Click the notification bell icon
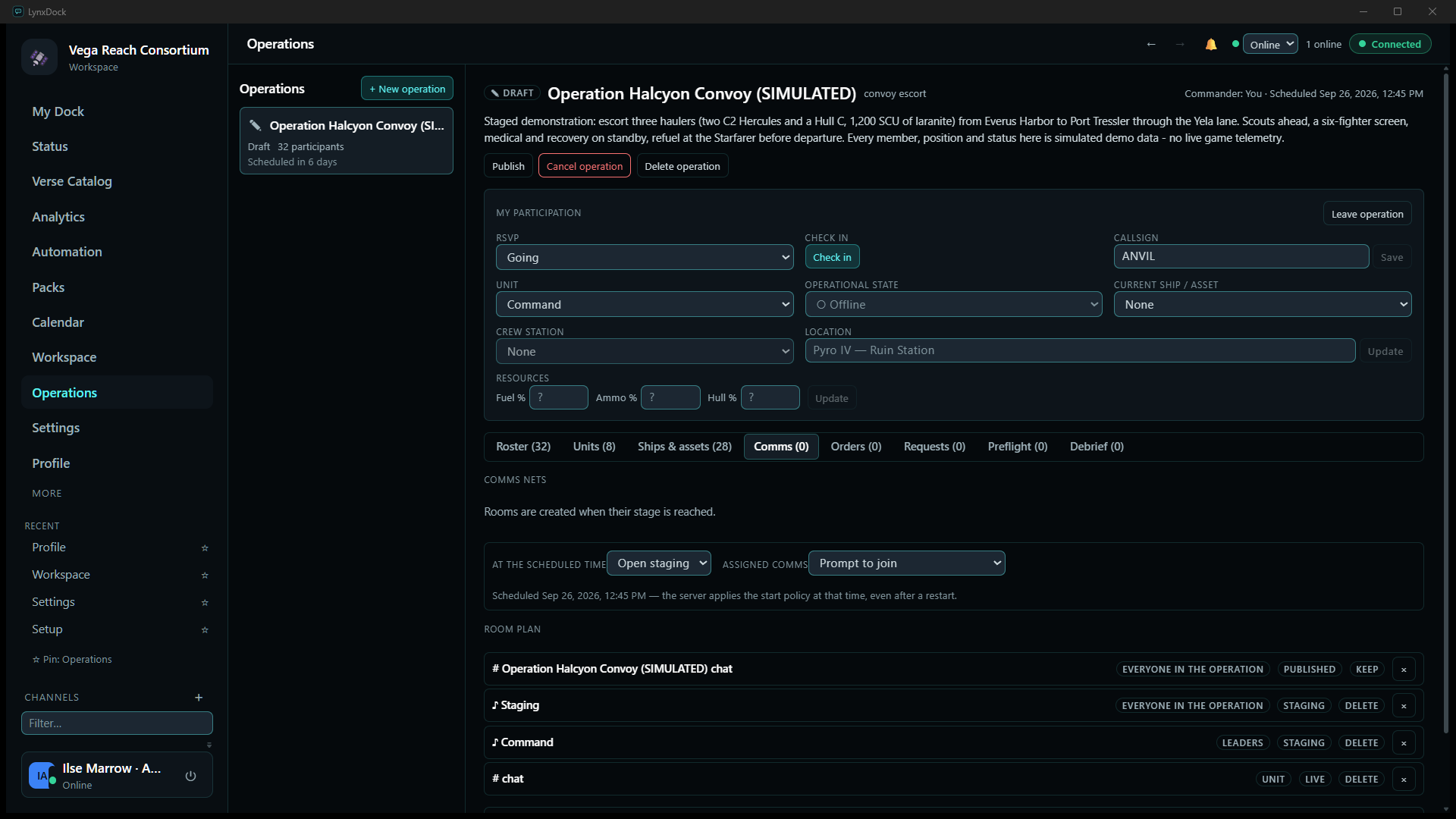The width and height of the screenshot is (1456, 819). [x=1211, y=45]
